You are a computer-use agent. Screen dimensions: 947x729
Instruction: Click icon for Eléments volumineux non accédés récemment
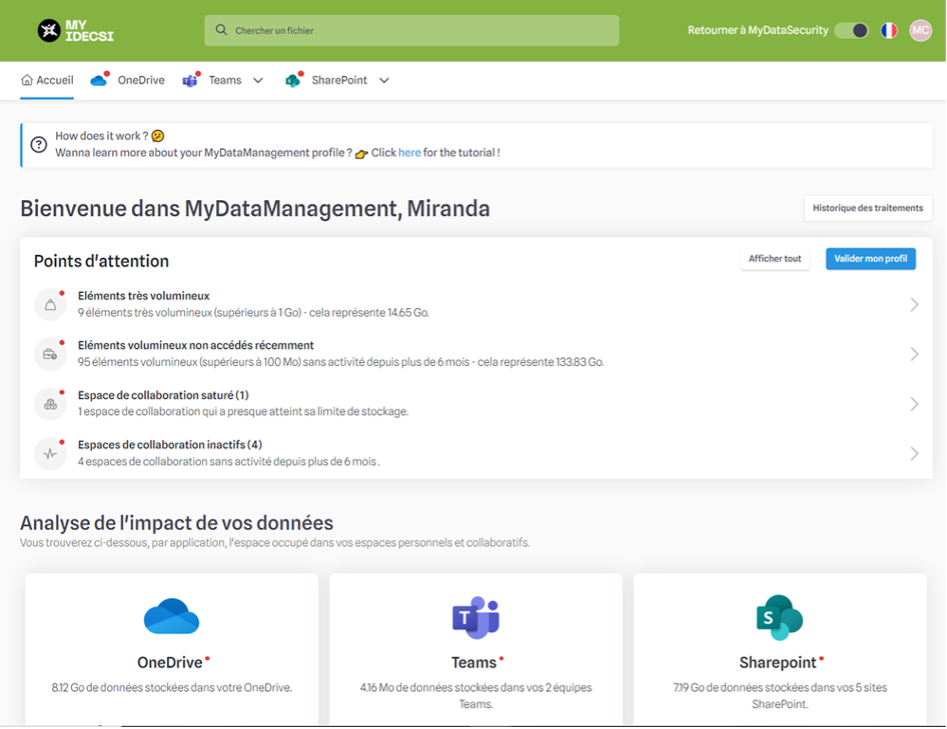50,354
